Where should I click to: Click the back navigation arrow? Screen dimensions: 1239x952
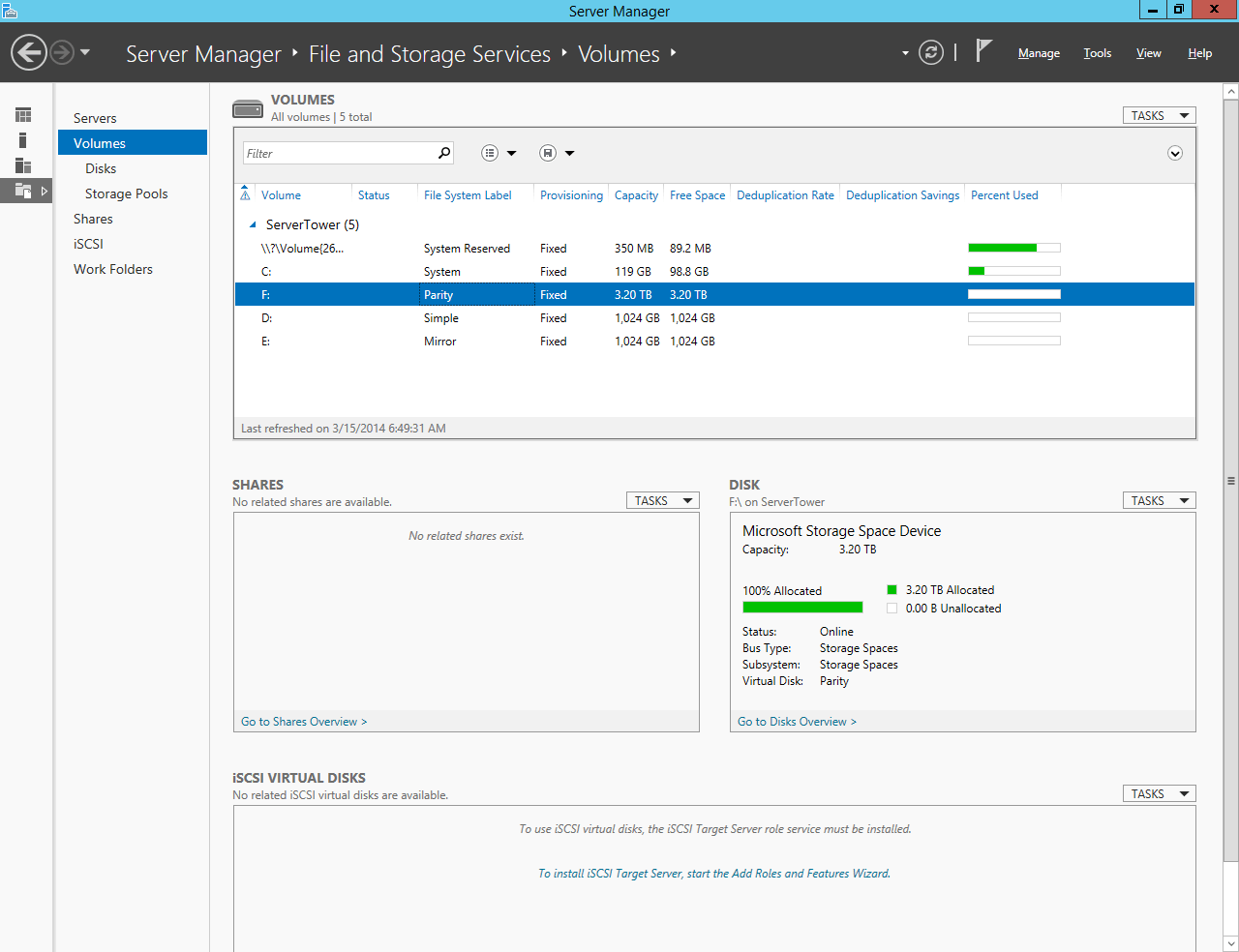tap(29, 52)
